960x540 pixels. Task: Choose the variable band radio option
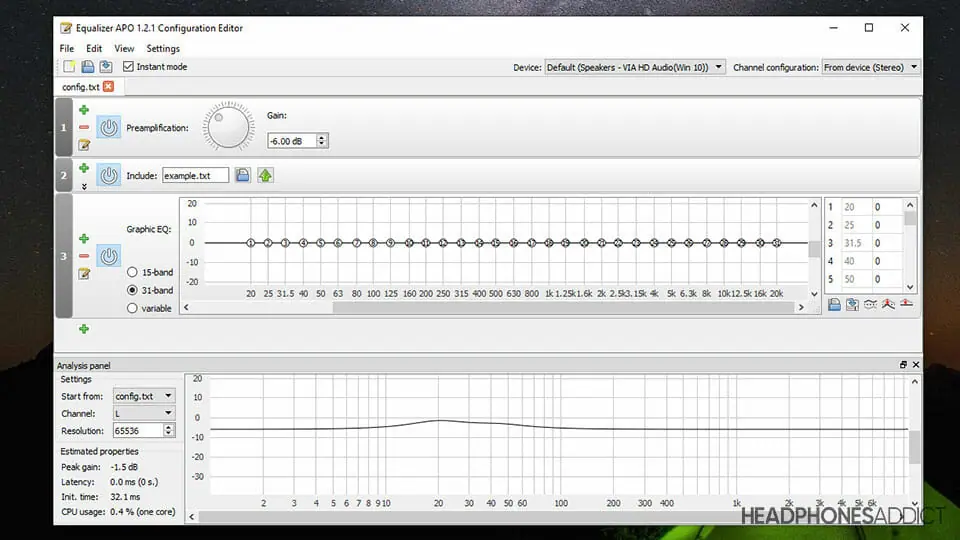[x=132, y=308]
